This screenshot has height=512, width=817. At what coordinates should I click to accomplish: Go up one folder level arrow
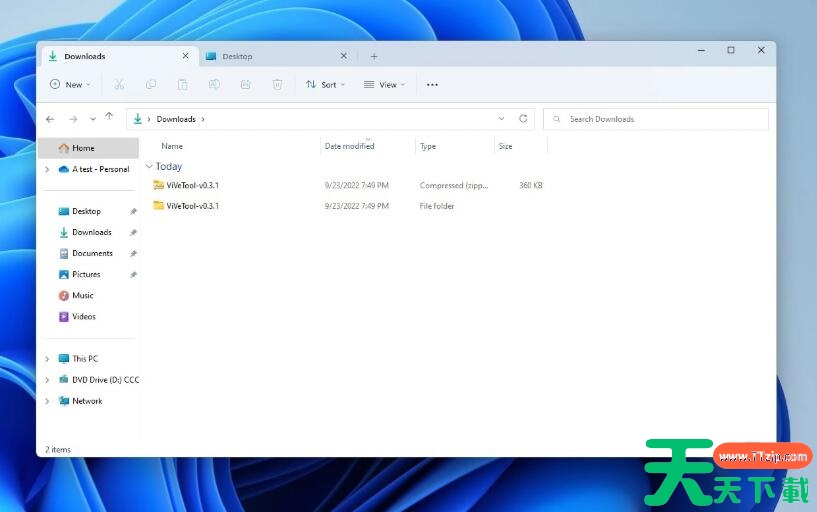click(109, 117)
